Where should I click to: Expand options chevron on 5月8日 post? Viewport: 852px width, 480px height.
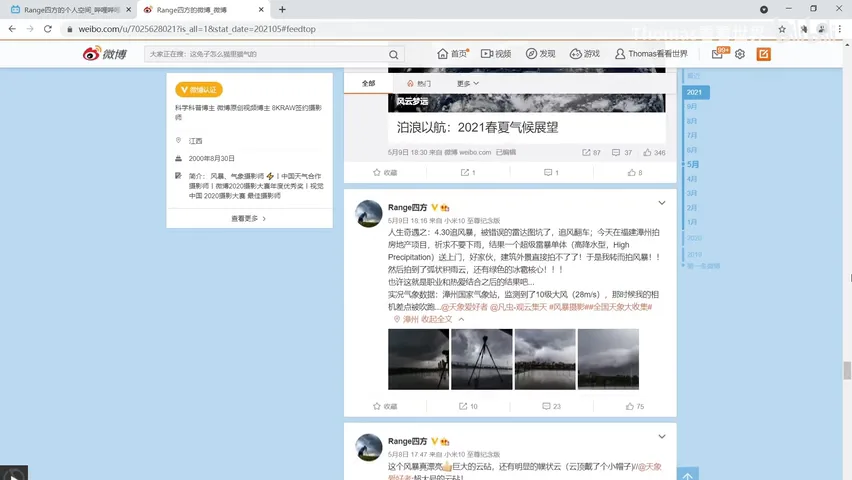pyautogui.click(x=662, y=437)
